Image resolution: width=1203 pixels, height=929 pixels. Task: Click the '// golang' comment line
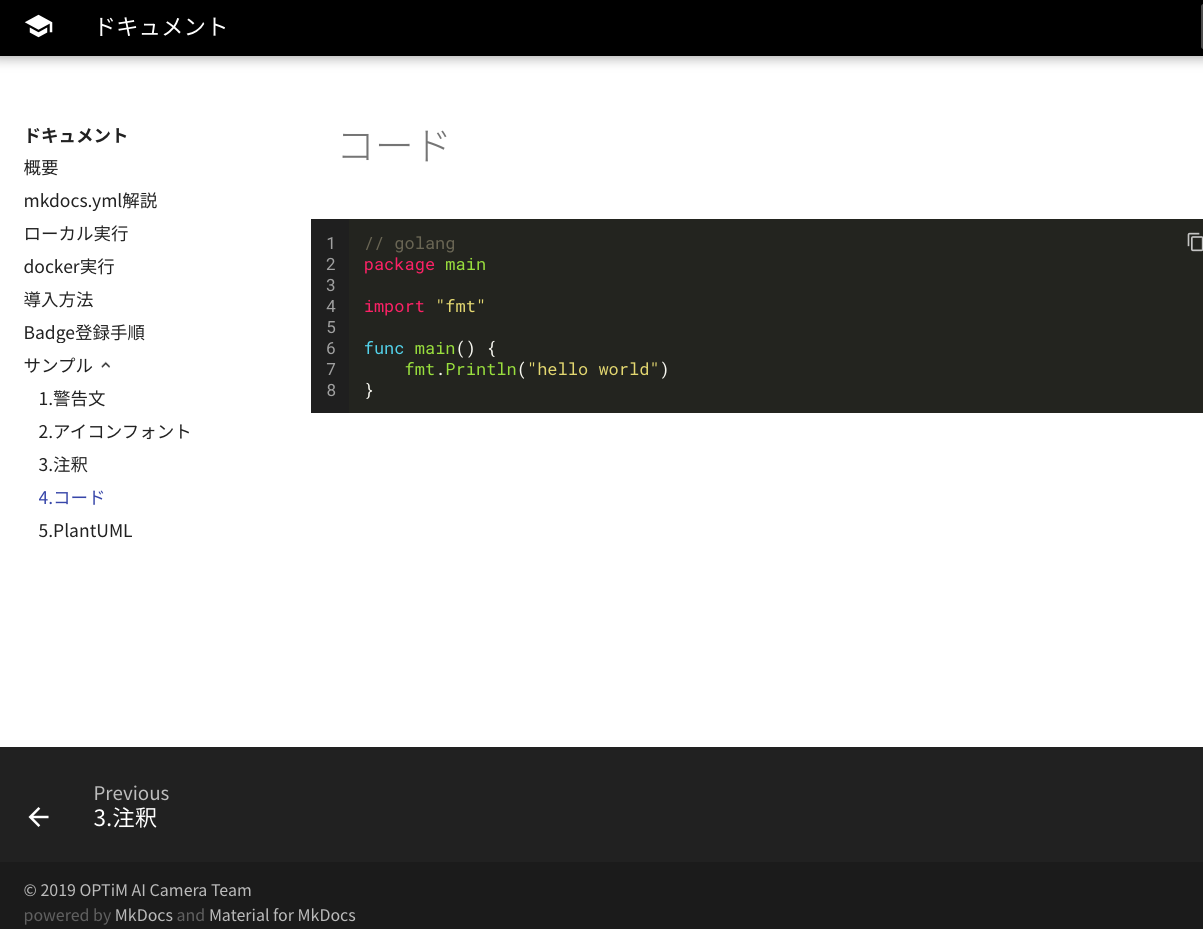click(x=409, y=243)
